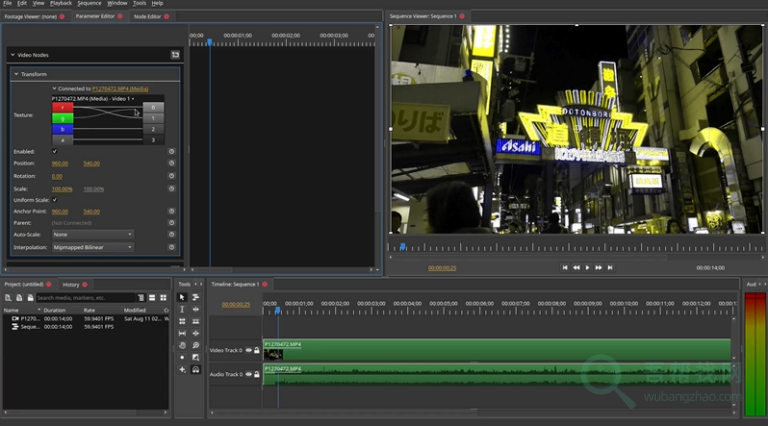Jump to start of sequence in viewer
This screenshot has width=768, height=426.
coord(564,267)
